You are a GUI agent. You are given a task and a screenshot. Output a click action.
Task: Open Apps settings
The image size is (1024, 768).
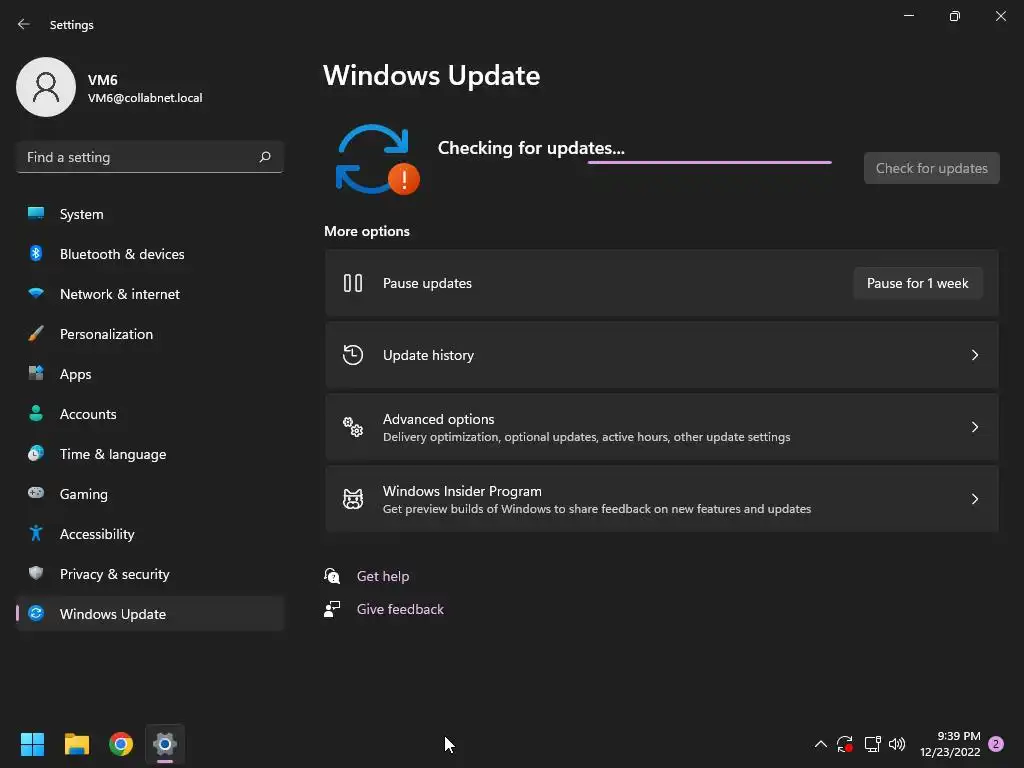pyautogui.click(x=150, y=374)
